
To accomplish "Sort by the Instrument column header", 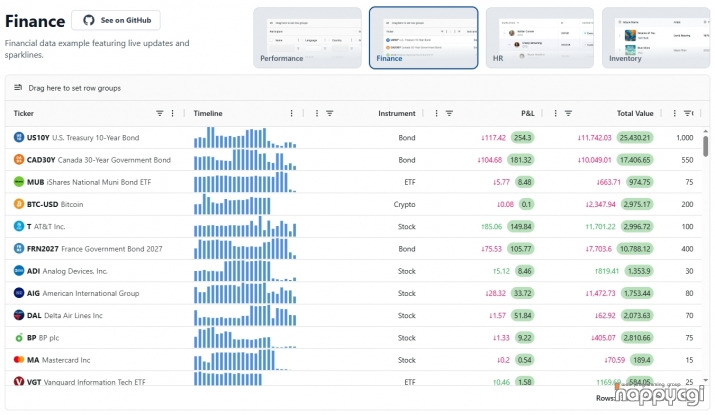I will (x=397, y=113).
